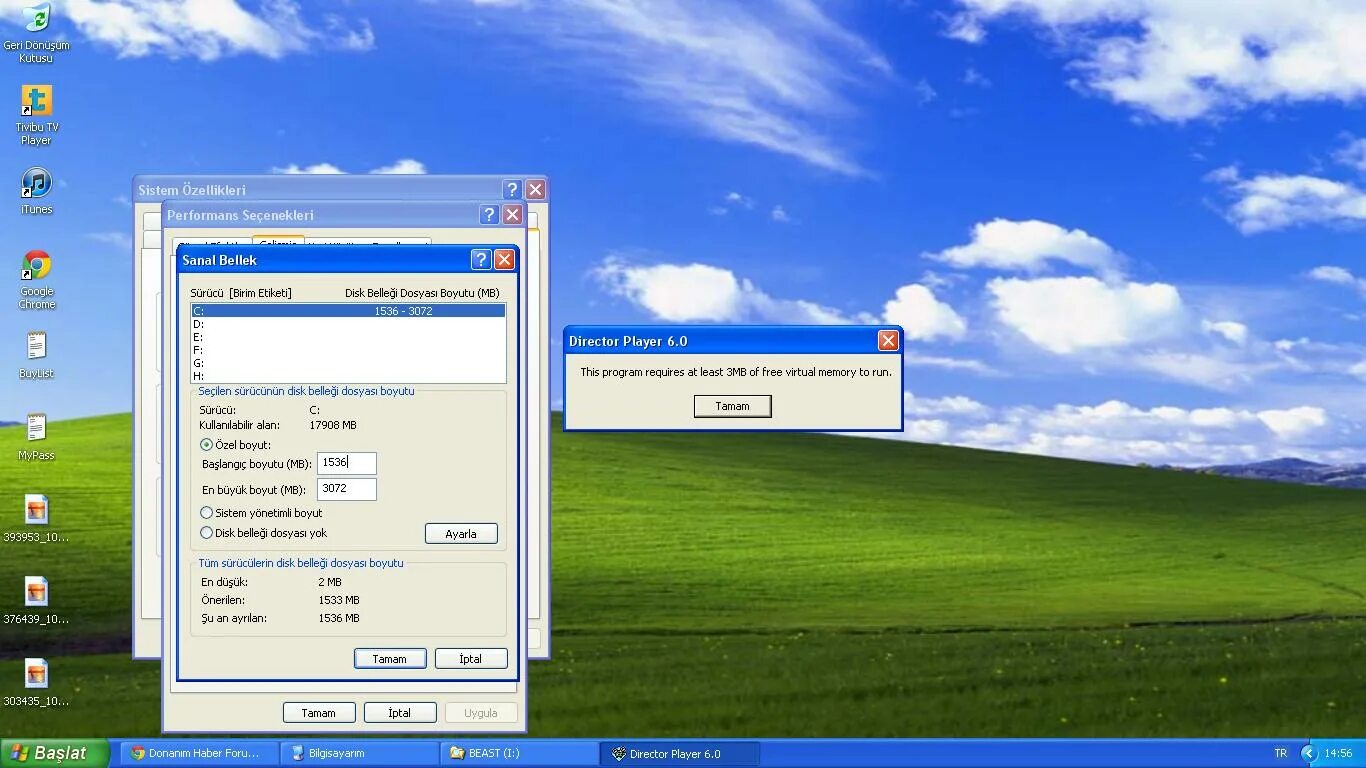Click Tamam in the Director Player error dialog
Viewport: 1366px width, 768px height.
point(732,406)
